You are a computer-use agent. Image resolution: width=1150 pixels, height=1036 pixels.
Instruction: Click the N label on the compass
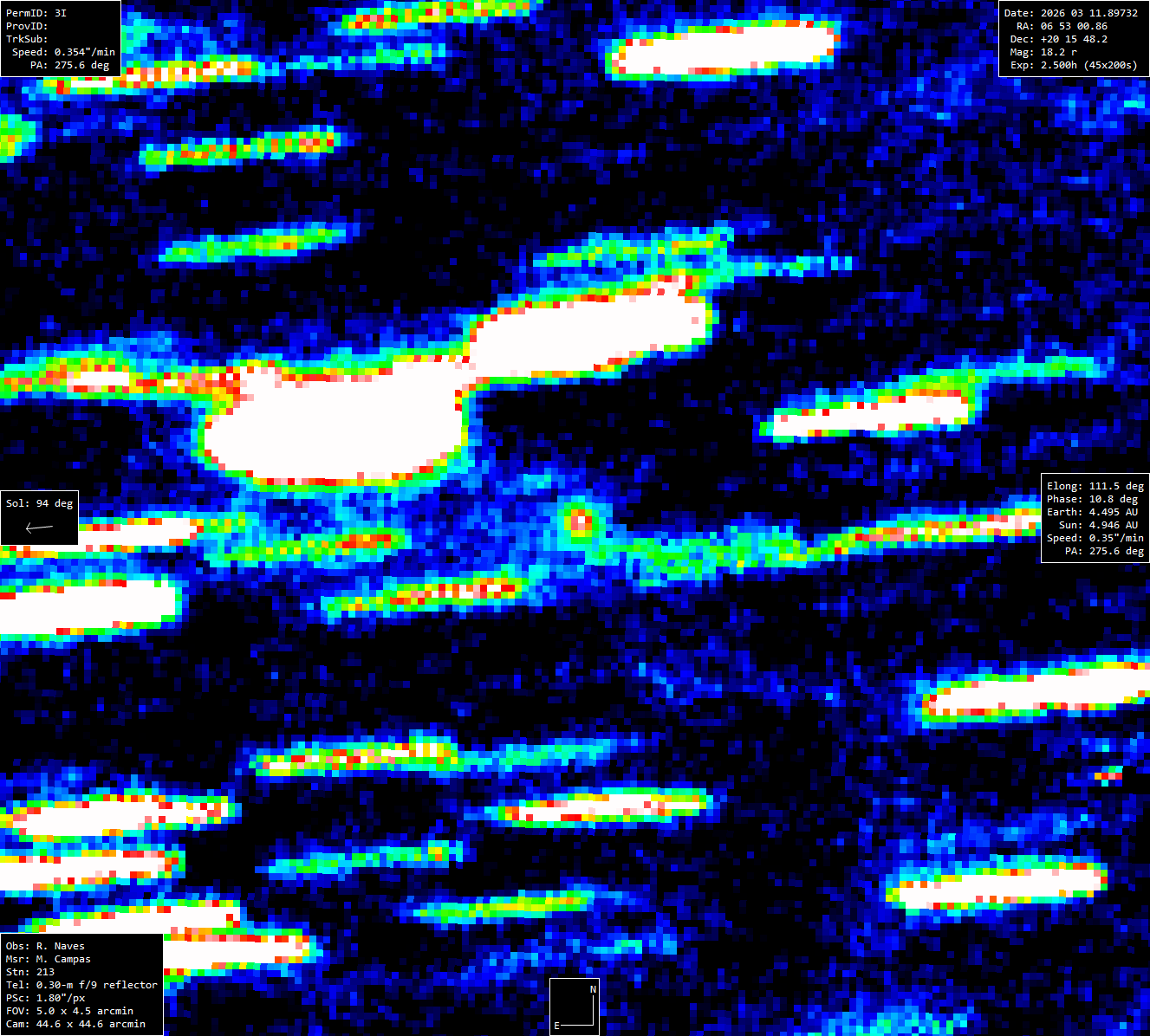click(593, 989)
